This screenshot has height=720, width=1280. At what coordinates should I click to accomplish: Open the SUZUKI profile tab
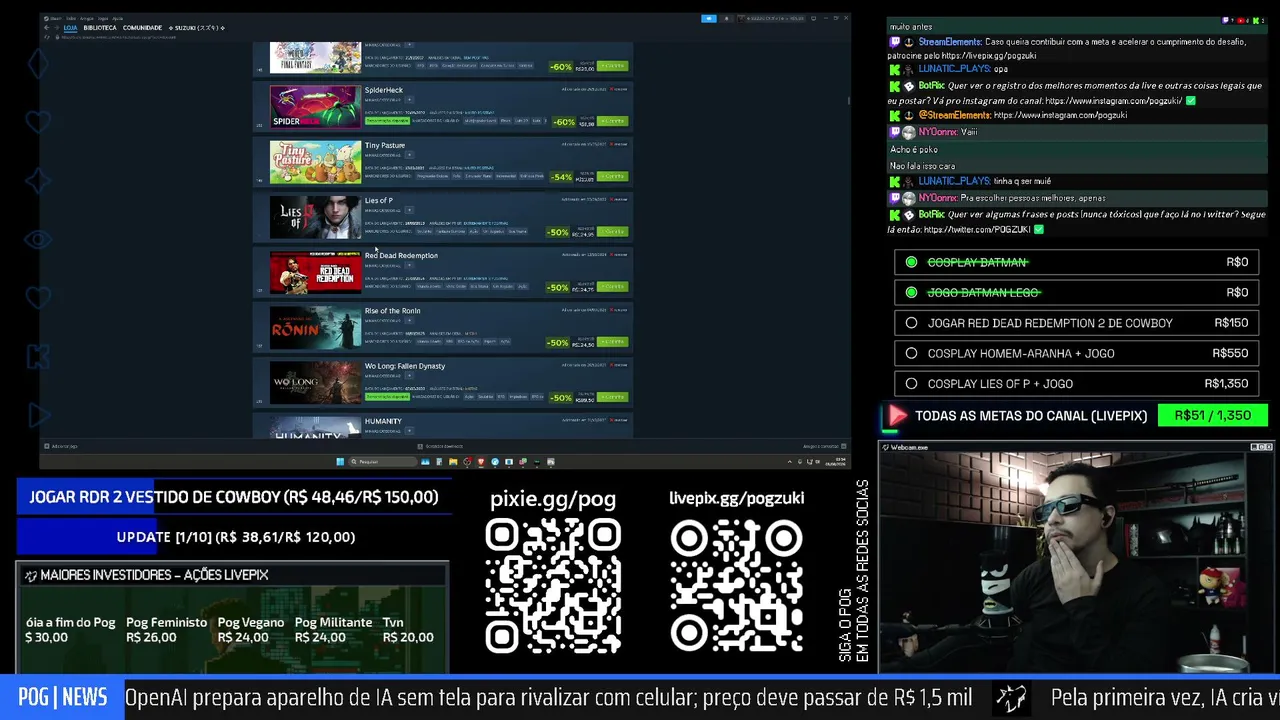tap(196, 28)
